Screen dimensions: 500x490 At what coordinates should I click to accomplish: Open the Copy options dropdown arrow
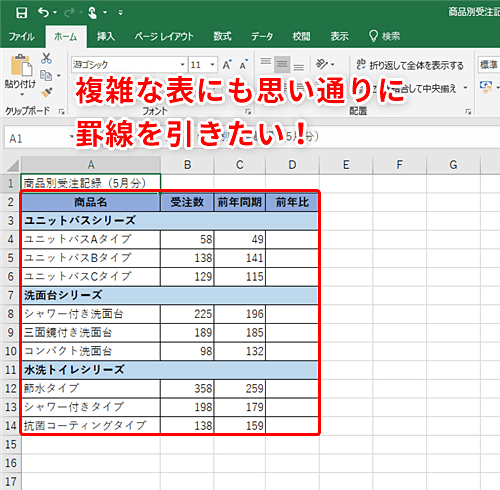[59, 76]
